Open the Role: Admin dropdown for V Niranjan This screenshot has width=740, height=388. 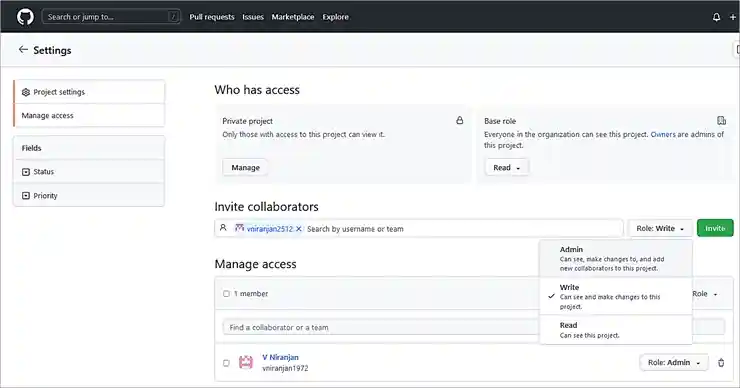coord(674,363)
